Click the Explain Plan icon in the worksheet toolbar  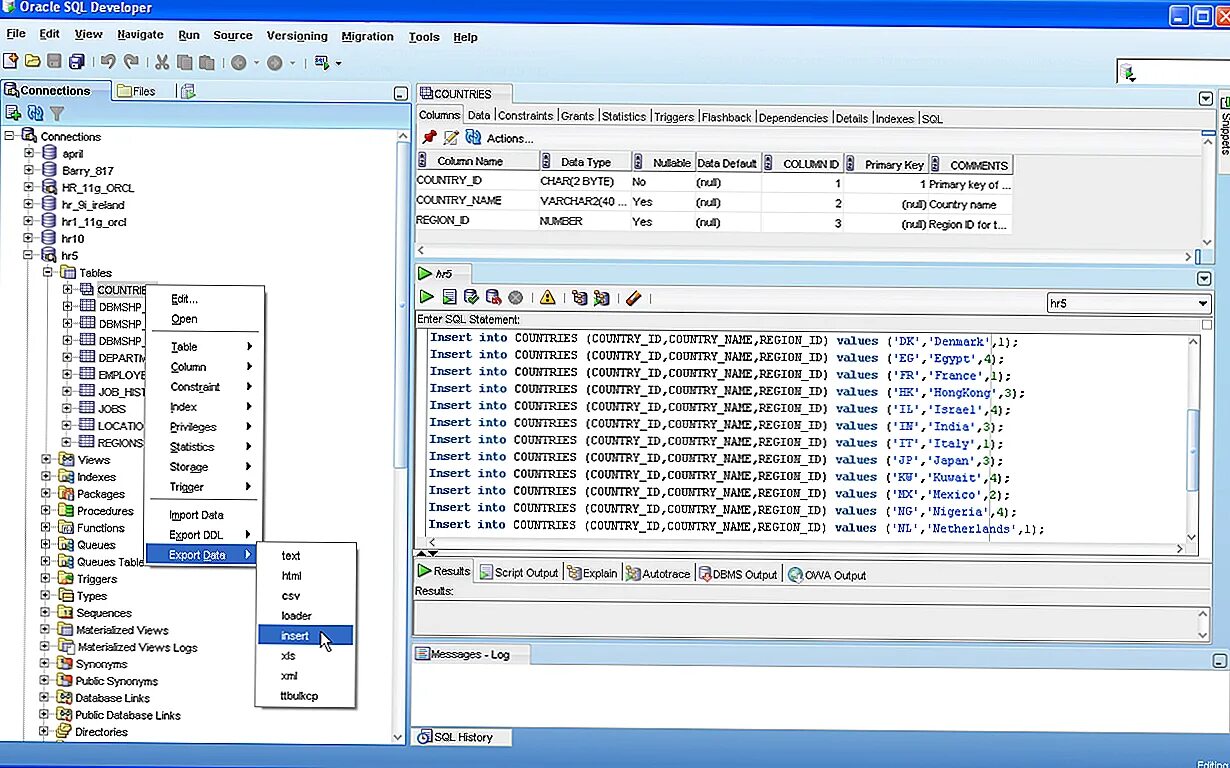579,297
